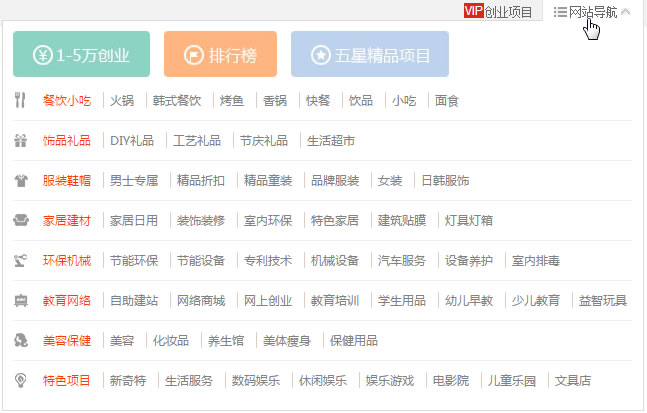Open the 饰品礼品 category heading

coord(67,140)
